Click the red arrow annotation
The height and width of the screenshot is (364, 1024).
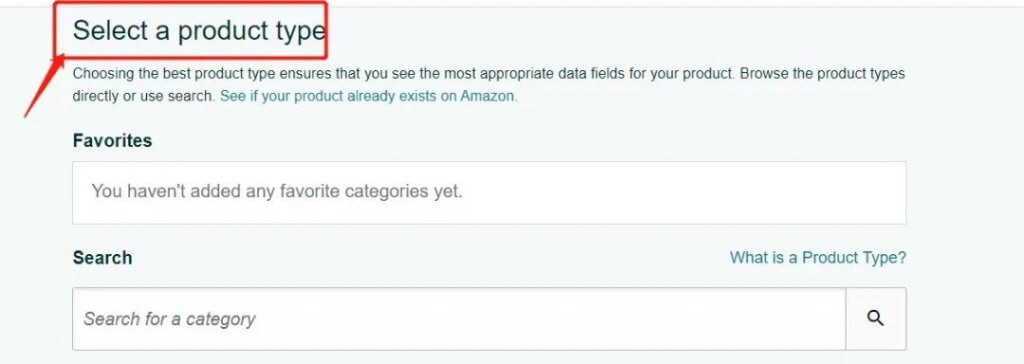44,87
